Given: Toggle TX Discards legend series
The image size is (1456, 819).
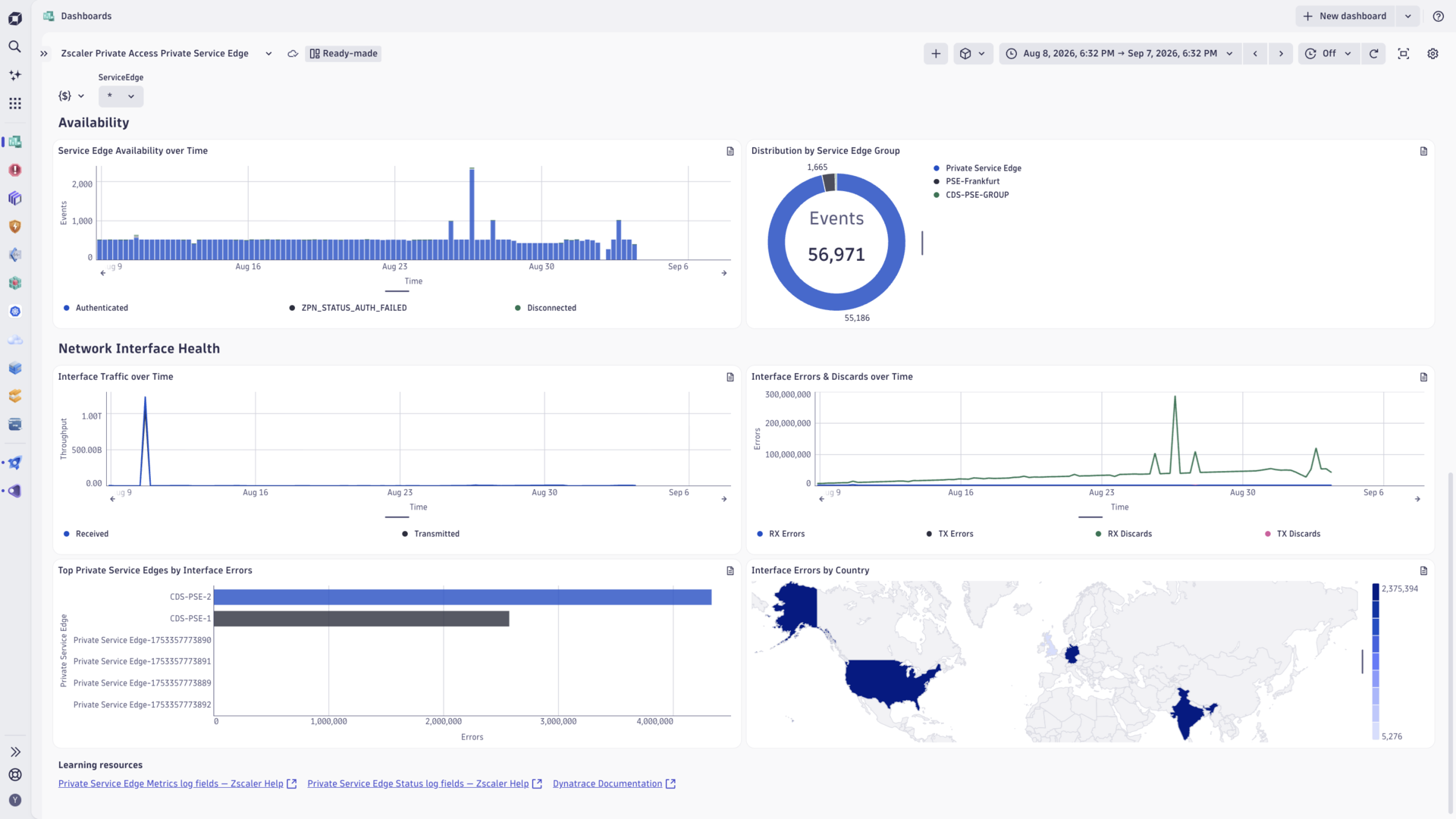Looking at the screenshot, I should tap(1292, 534).
